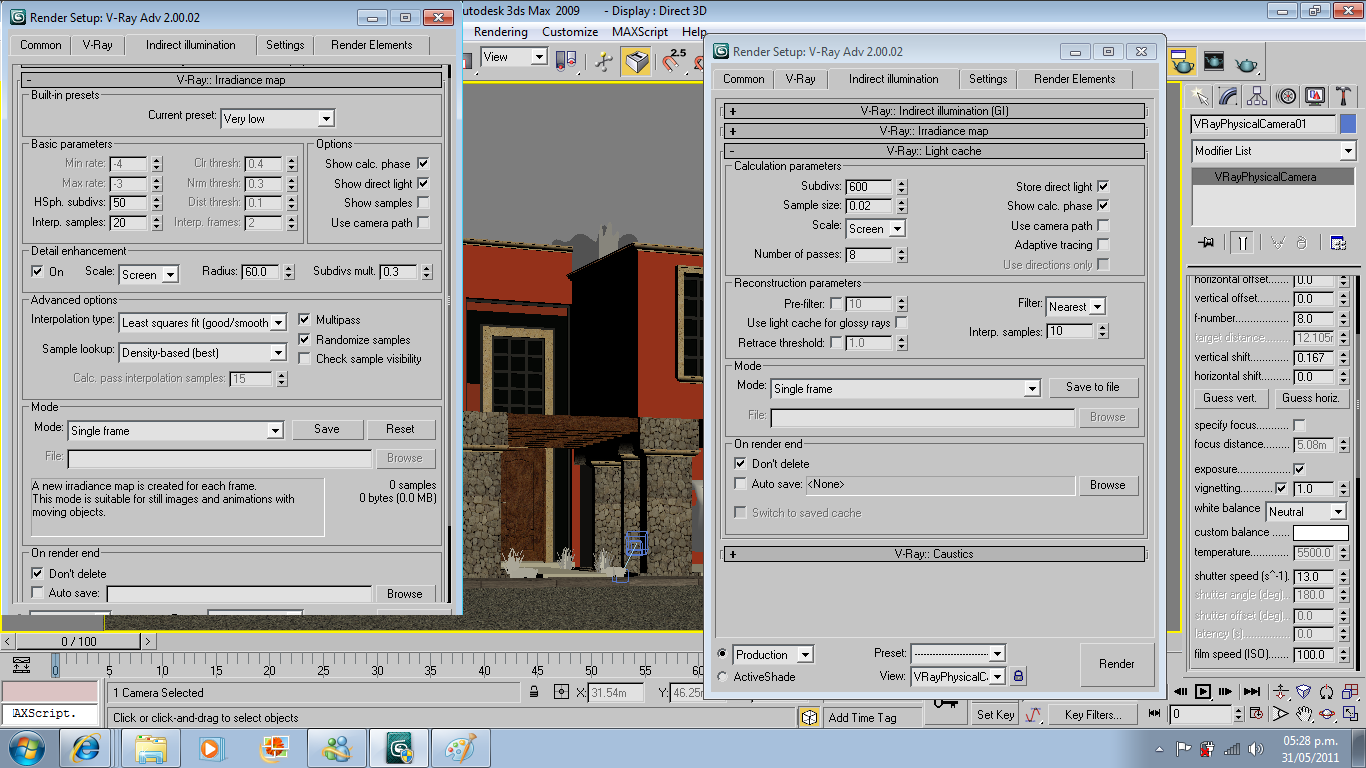Click the Render button

[x=1117, y=664]
